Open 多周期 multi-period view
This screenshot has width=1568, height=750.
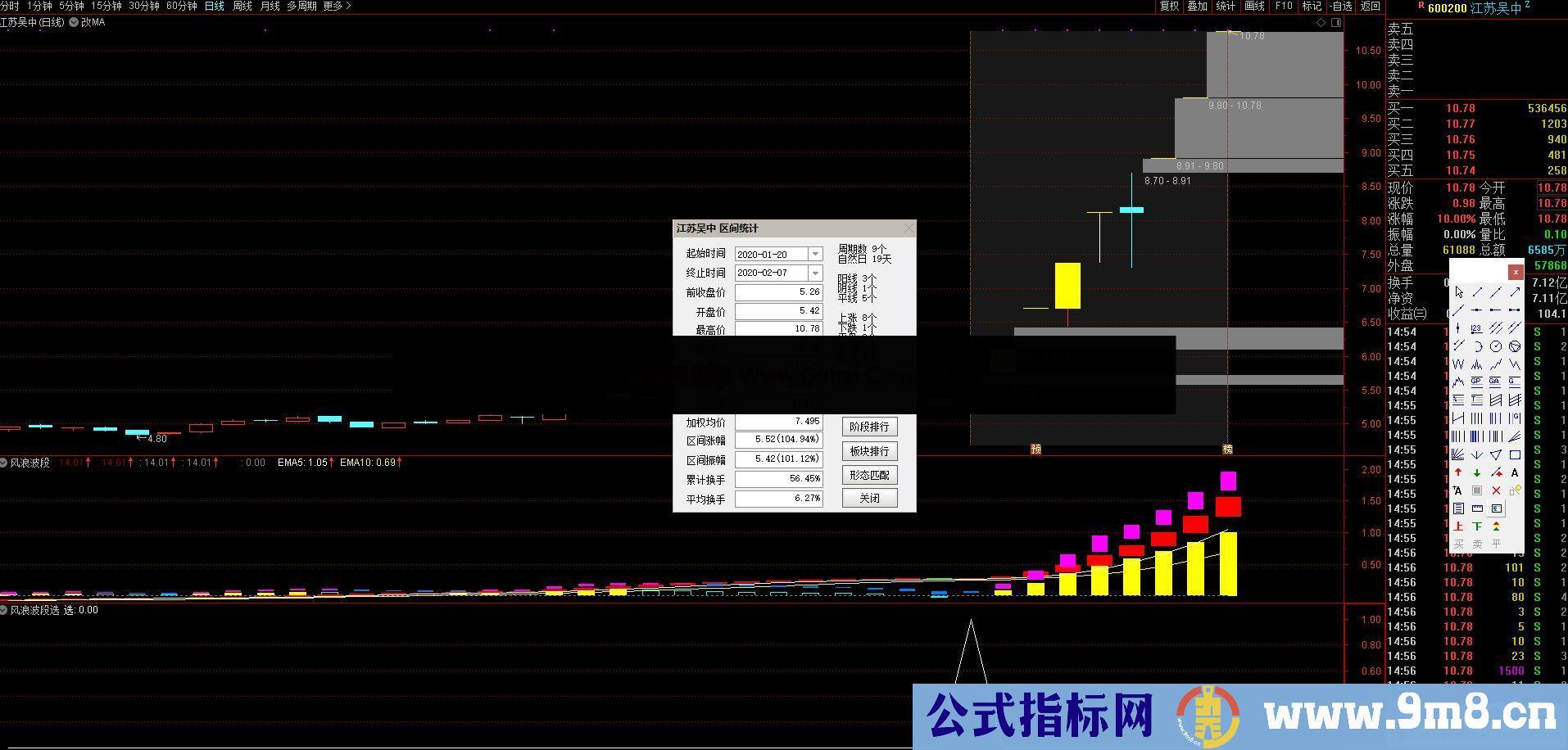click(301, 6)
